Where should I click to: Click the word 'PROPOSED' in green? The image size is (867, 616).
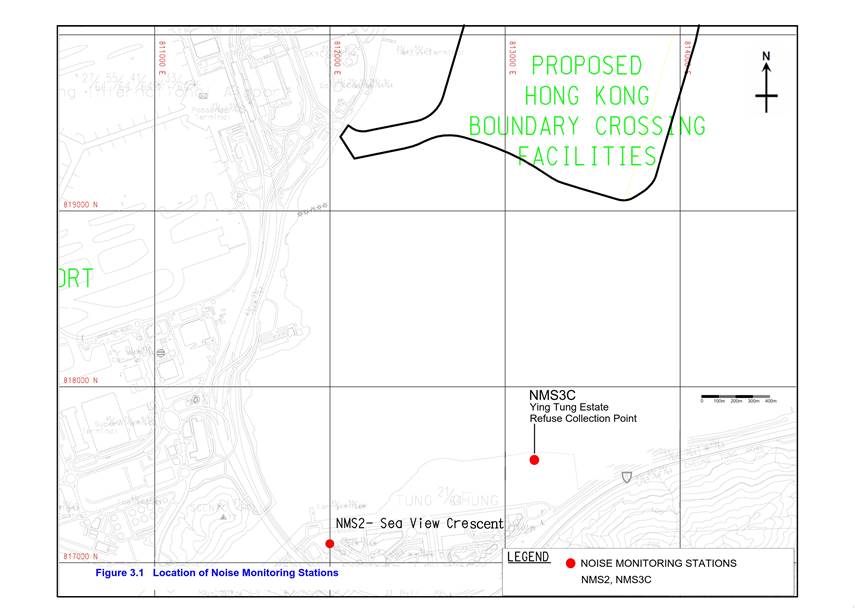click(587, 66)
